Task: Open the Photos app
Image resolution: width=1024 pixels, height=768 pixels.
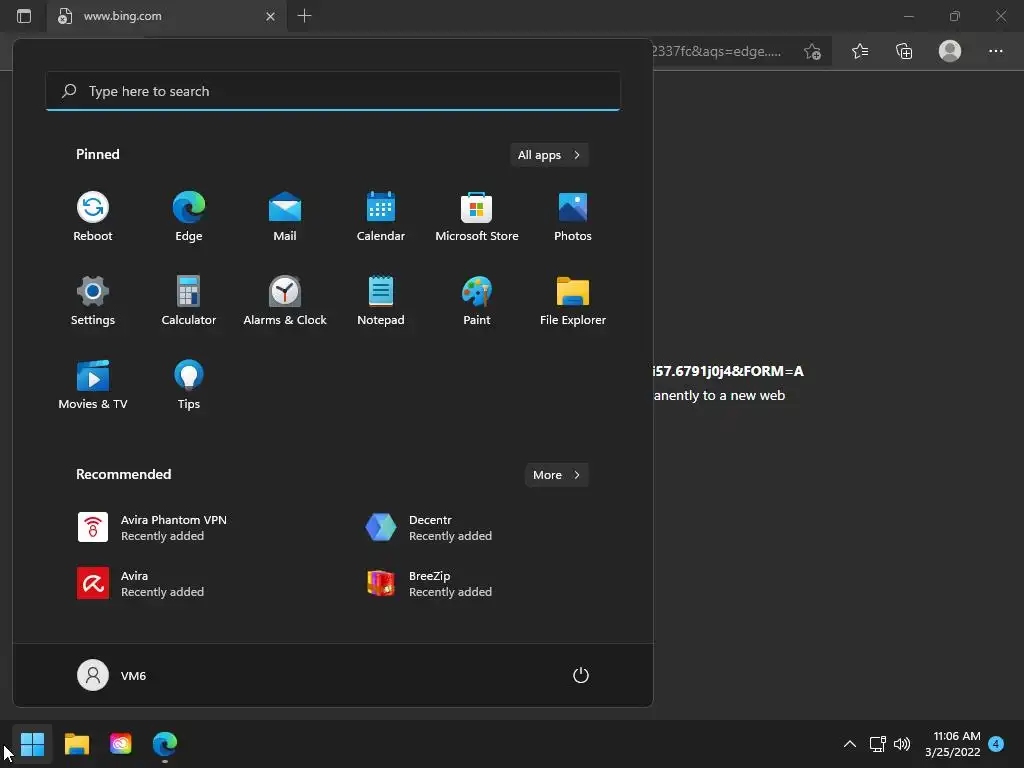Action: click(573, 217)
